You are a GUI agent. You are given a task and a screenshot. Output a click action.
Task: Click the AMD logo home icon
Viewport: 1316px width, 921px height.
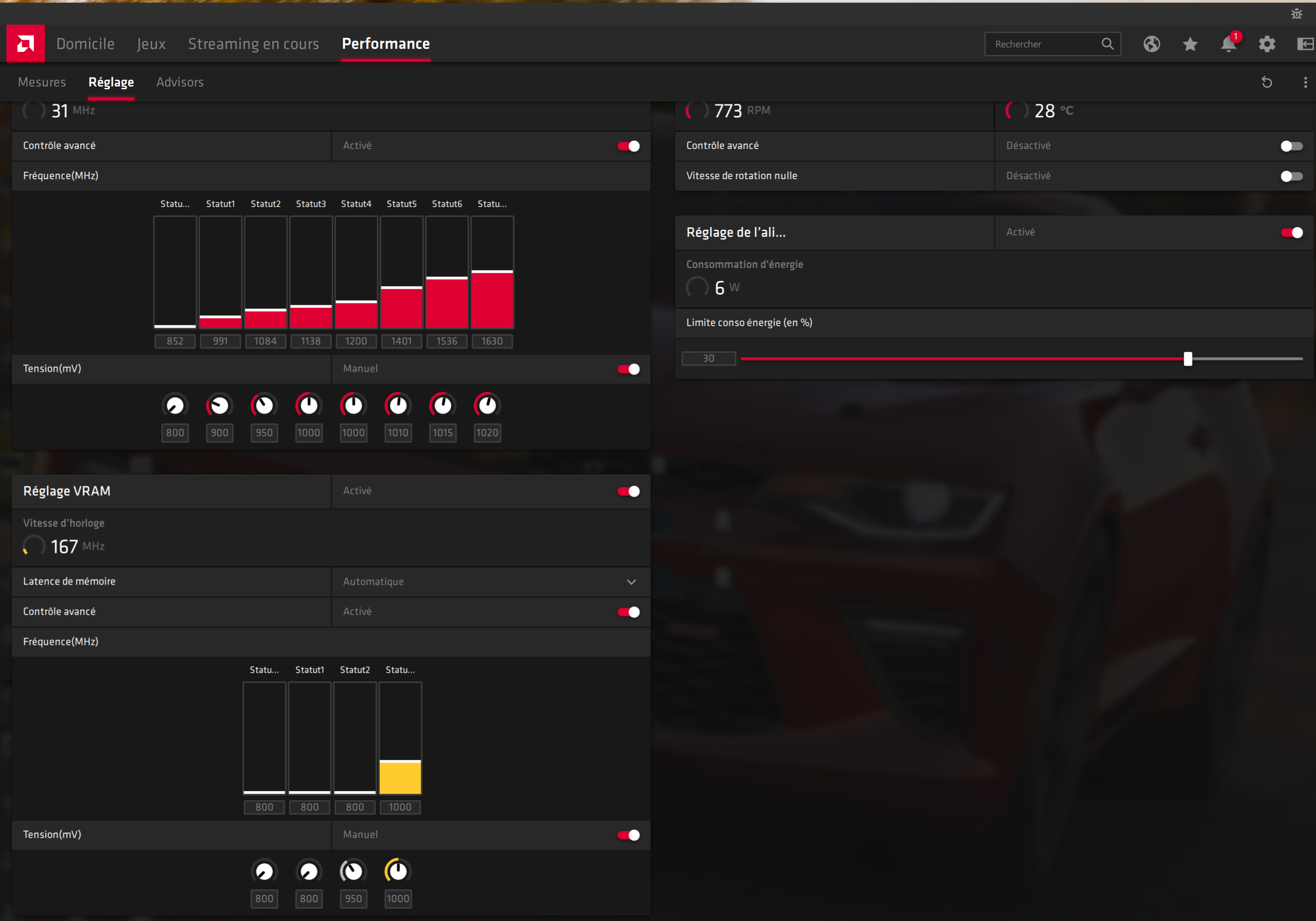click(25, 43)
